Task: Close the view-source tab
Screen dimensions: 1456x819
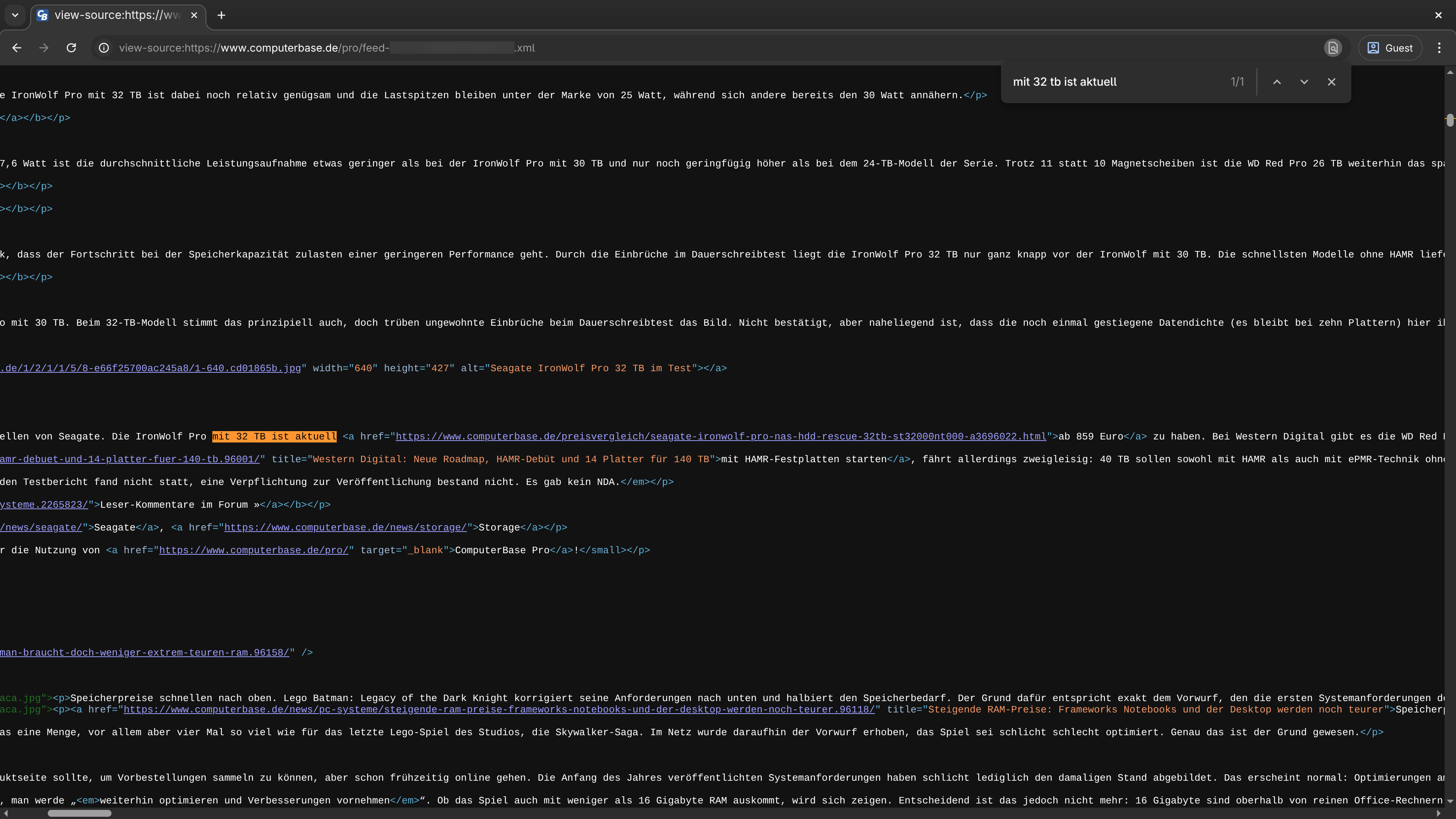Action: click(194, 15)
